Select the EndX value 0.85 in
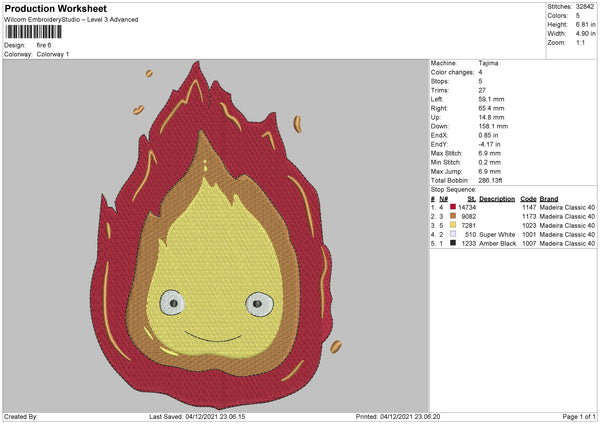 coord(488,135)
